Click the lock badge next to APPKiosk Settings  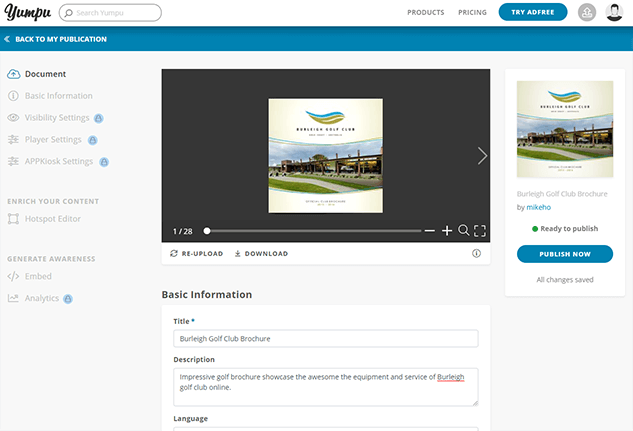pos(104,162)
